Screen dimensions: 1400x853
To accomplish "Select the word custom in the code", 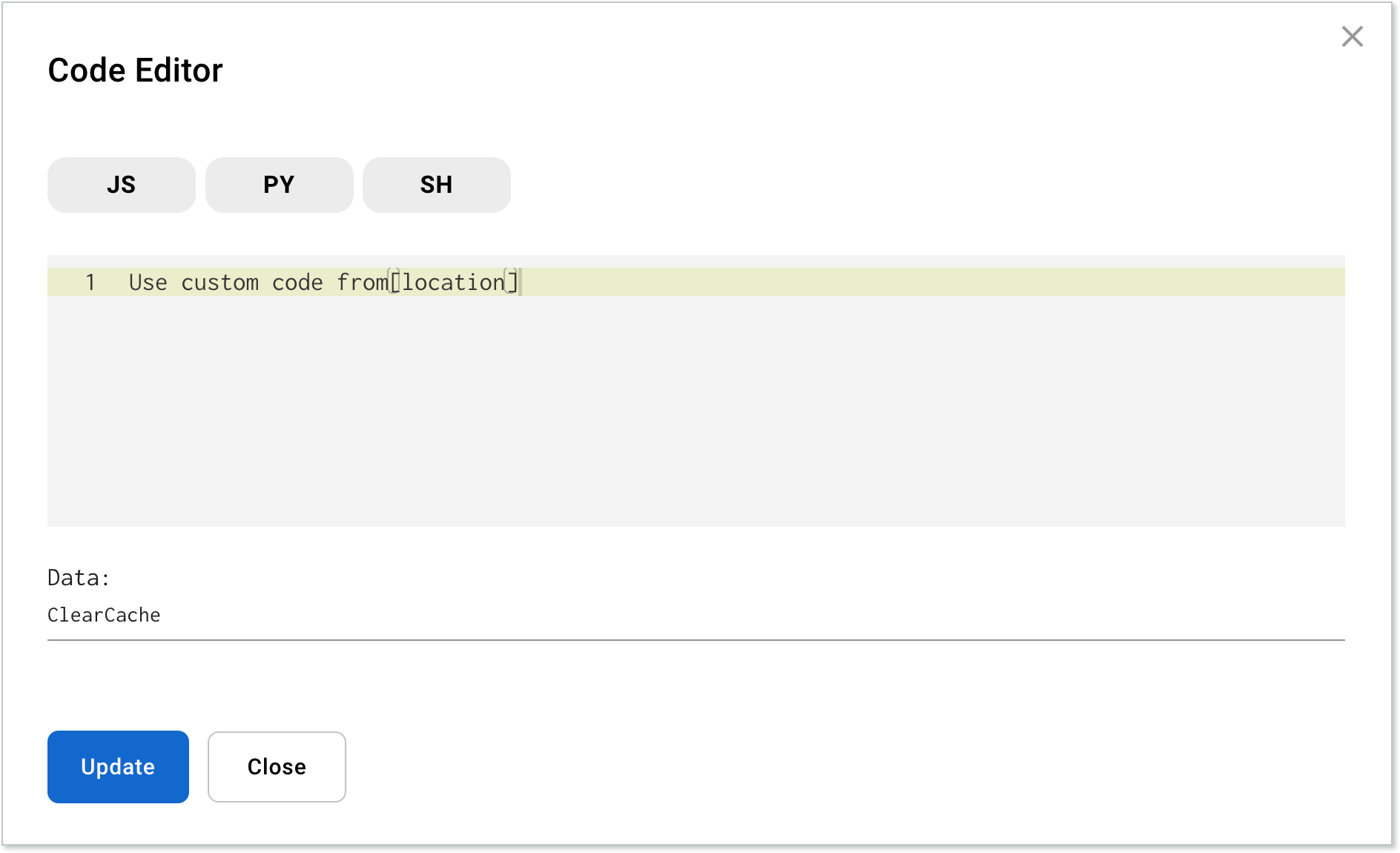I will tap(220, 282).
